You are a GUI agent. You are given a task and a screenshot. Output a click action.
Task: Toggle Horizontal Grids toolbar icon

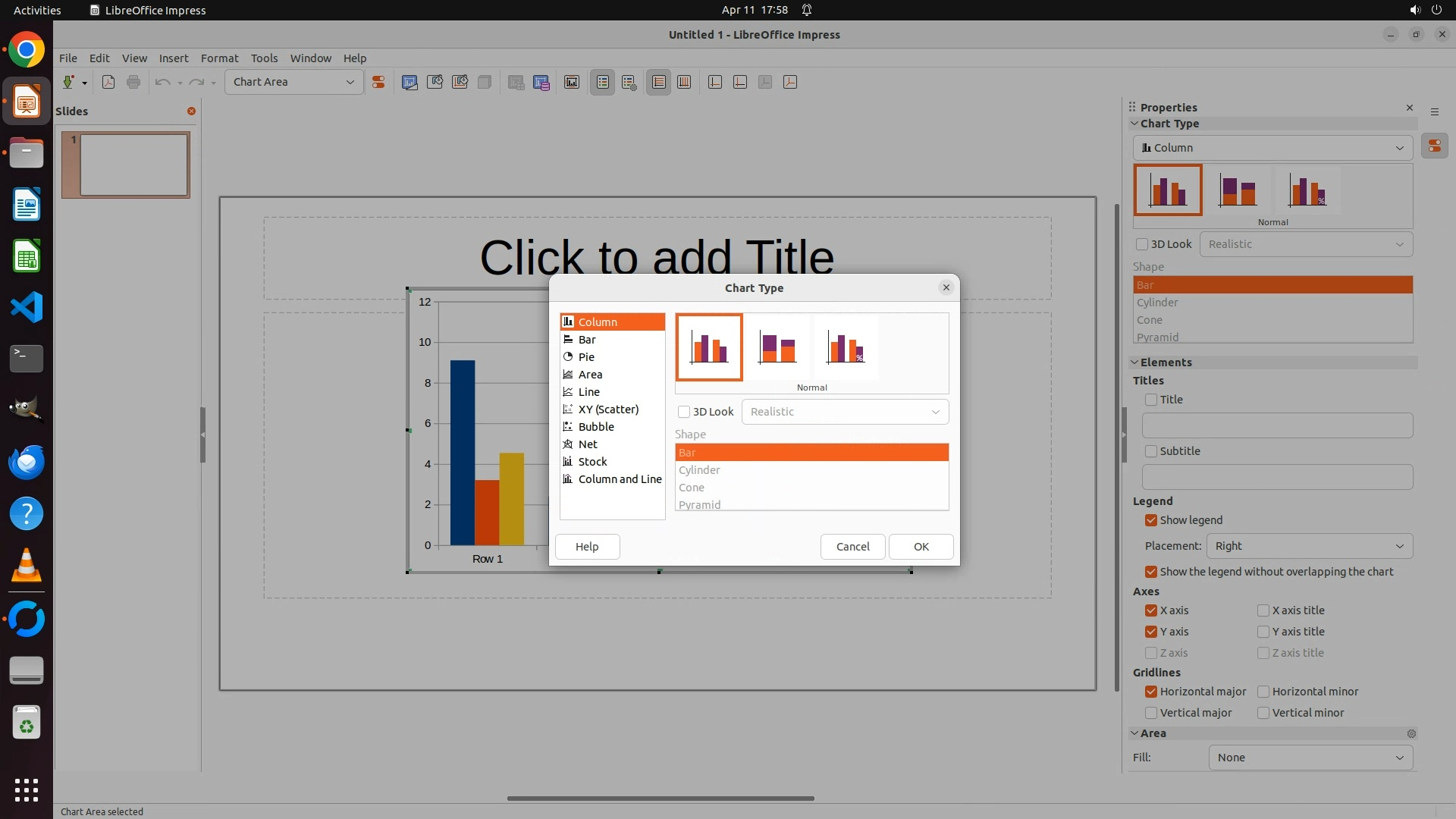click(x=659, y=82)
